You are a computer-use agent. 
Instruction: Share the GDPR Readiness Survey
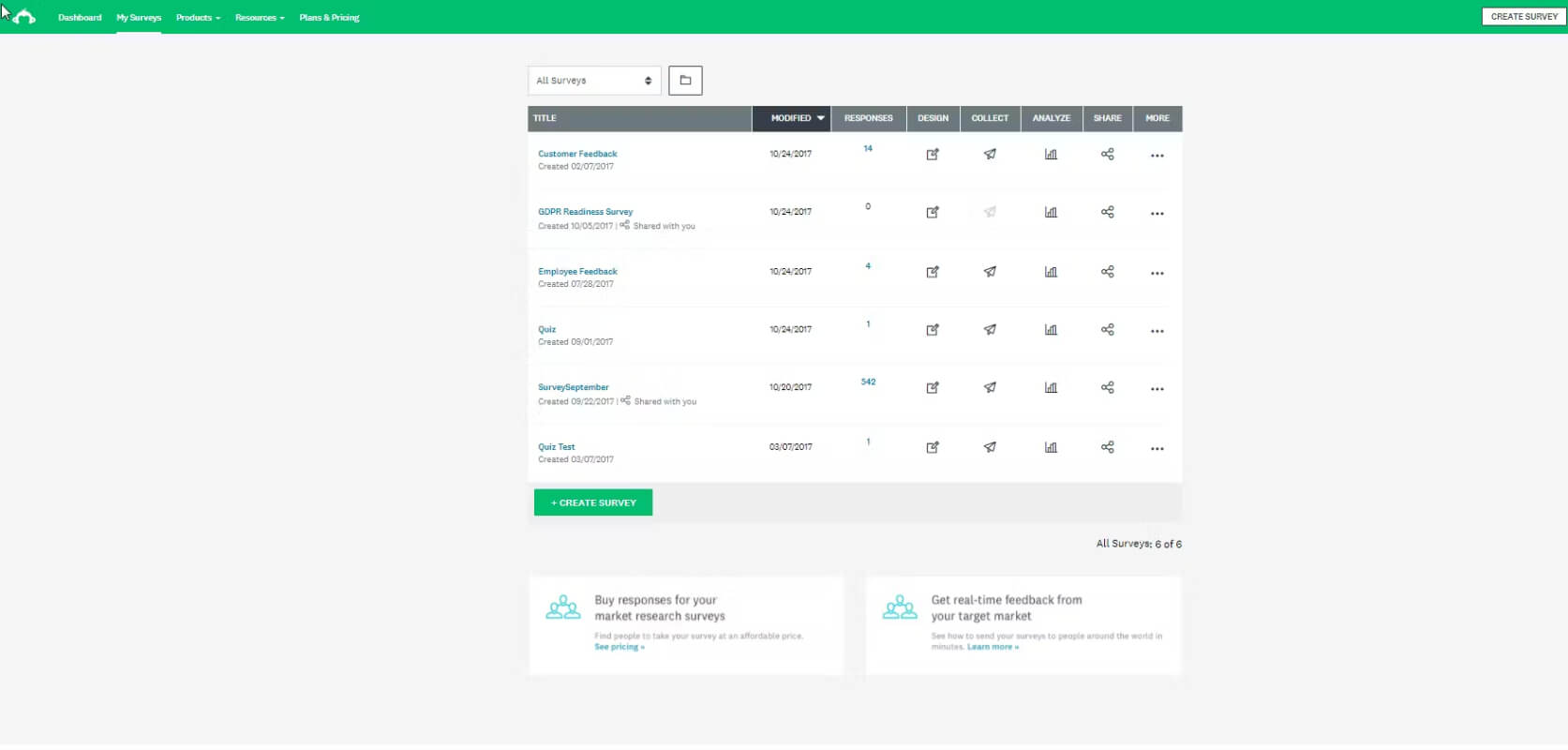coord(1107,213)
